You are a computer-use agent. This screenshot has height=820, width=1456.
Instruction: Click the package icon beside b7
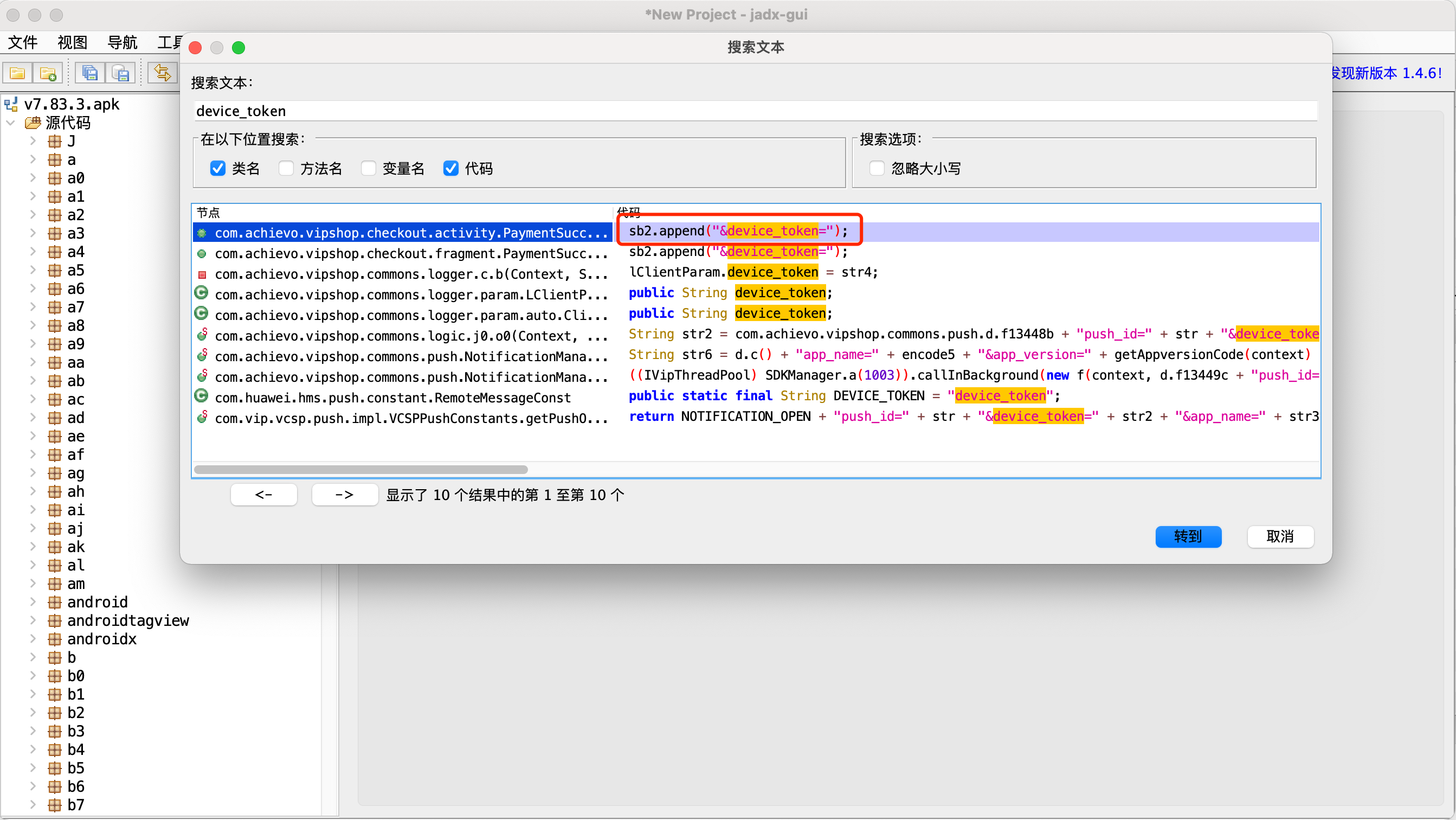tap(54, 805)
